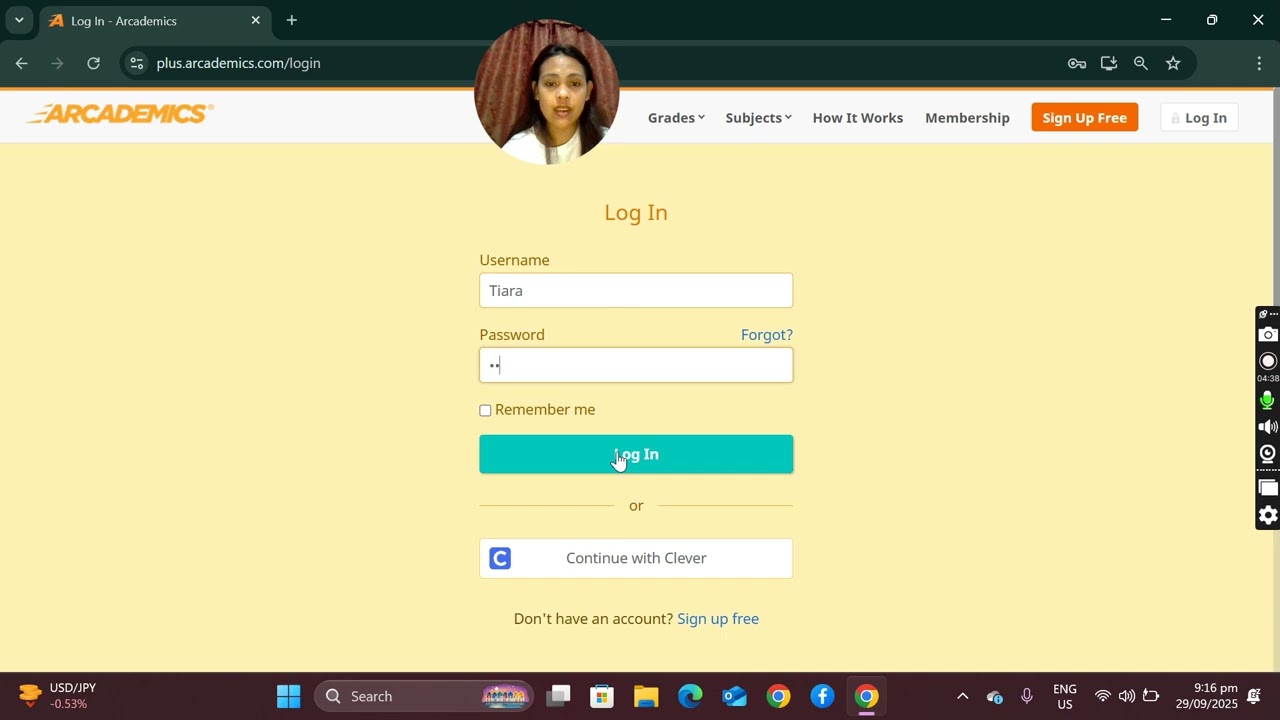Click the Password input field
Screen dimensions: 1280x720
(x=636, y=365)
